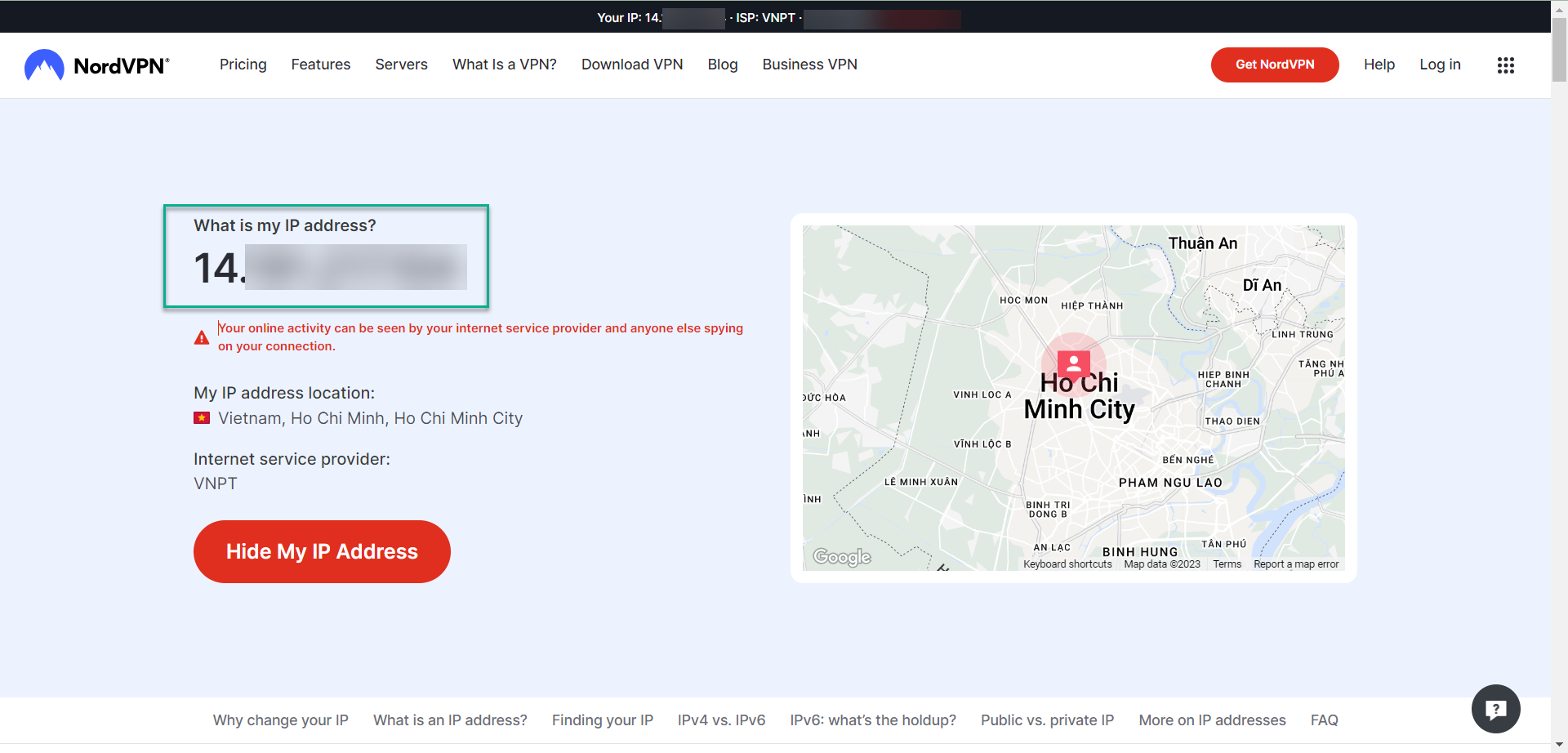Open the Features menu item

(321, 65)
